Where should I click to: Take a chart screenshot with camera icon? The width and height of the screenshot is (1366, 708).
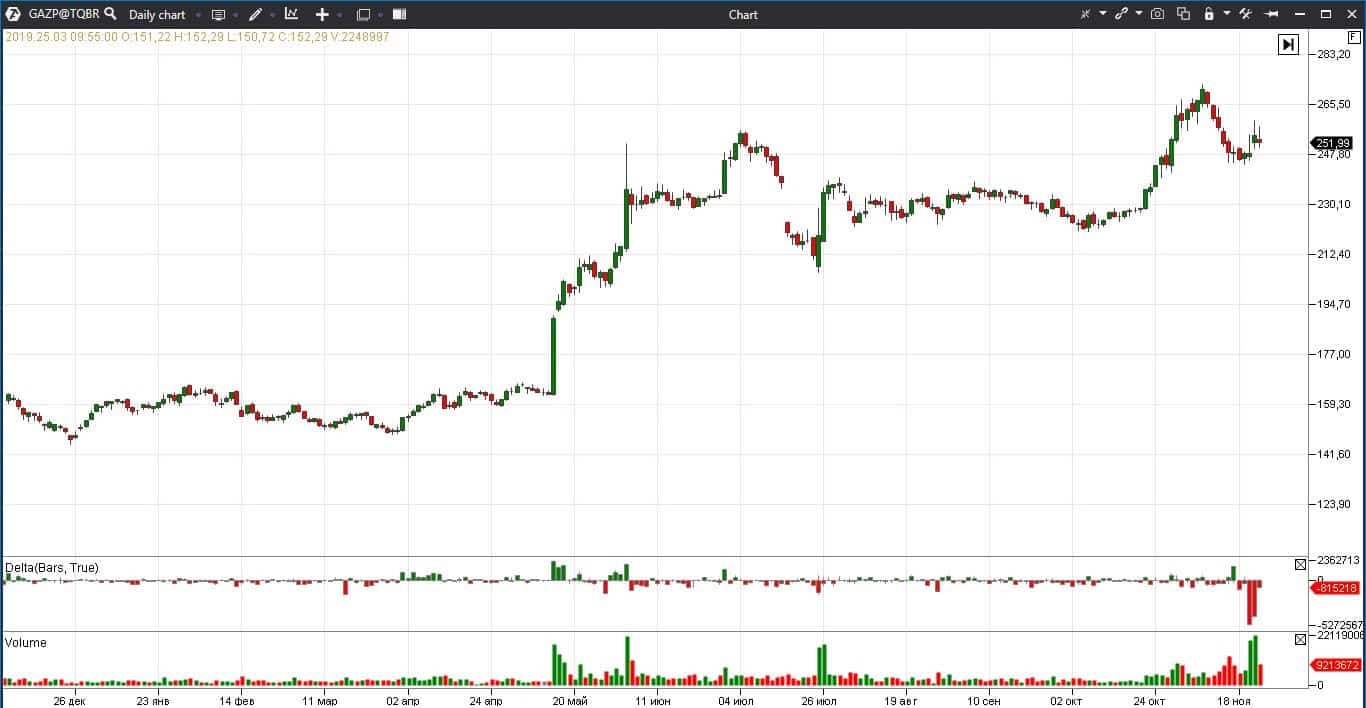click(x=1158, y=14)
